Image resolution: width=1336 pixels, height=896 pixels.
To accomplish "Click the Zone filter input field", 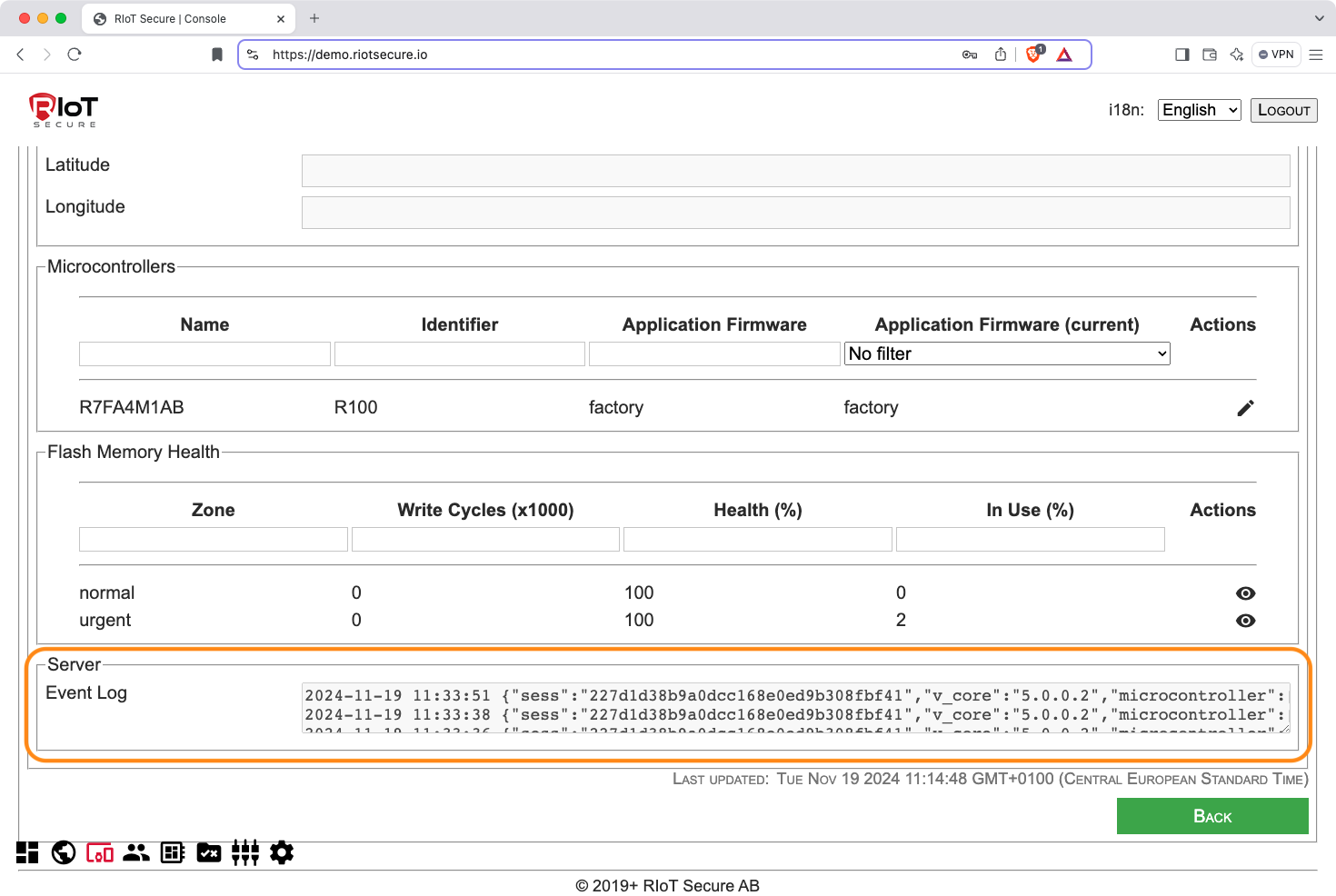I will point(214,539).
